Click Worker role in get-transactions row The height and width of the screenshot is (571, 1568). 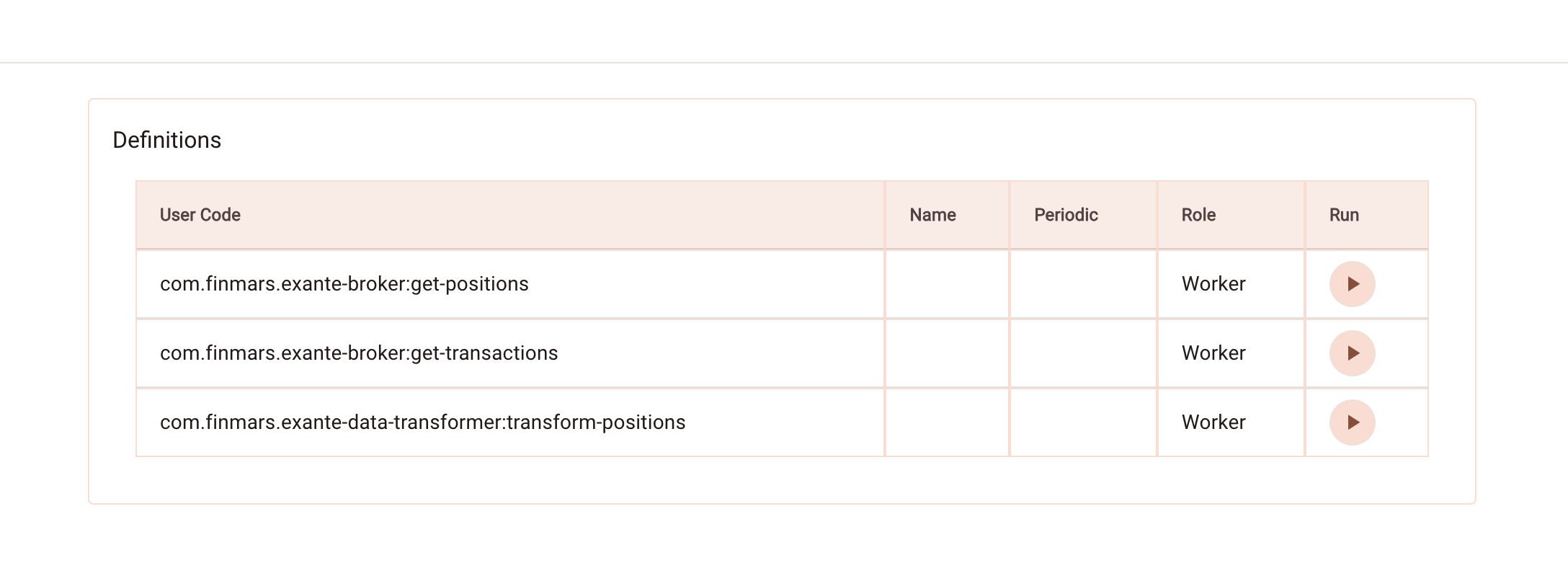point(1213,353)
